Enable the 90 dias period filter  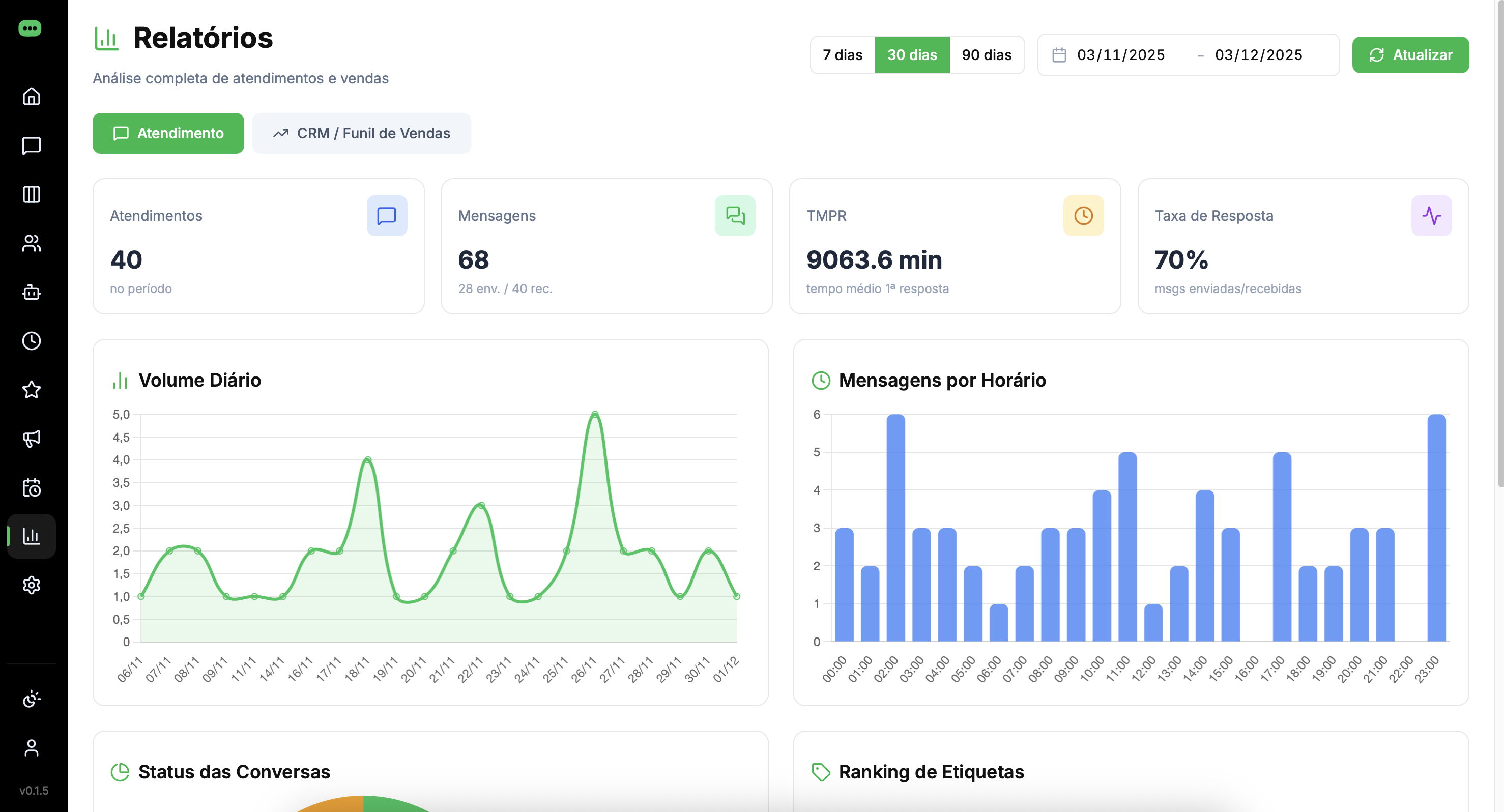(x=987, y=55)
